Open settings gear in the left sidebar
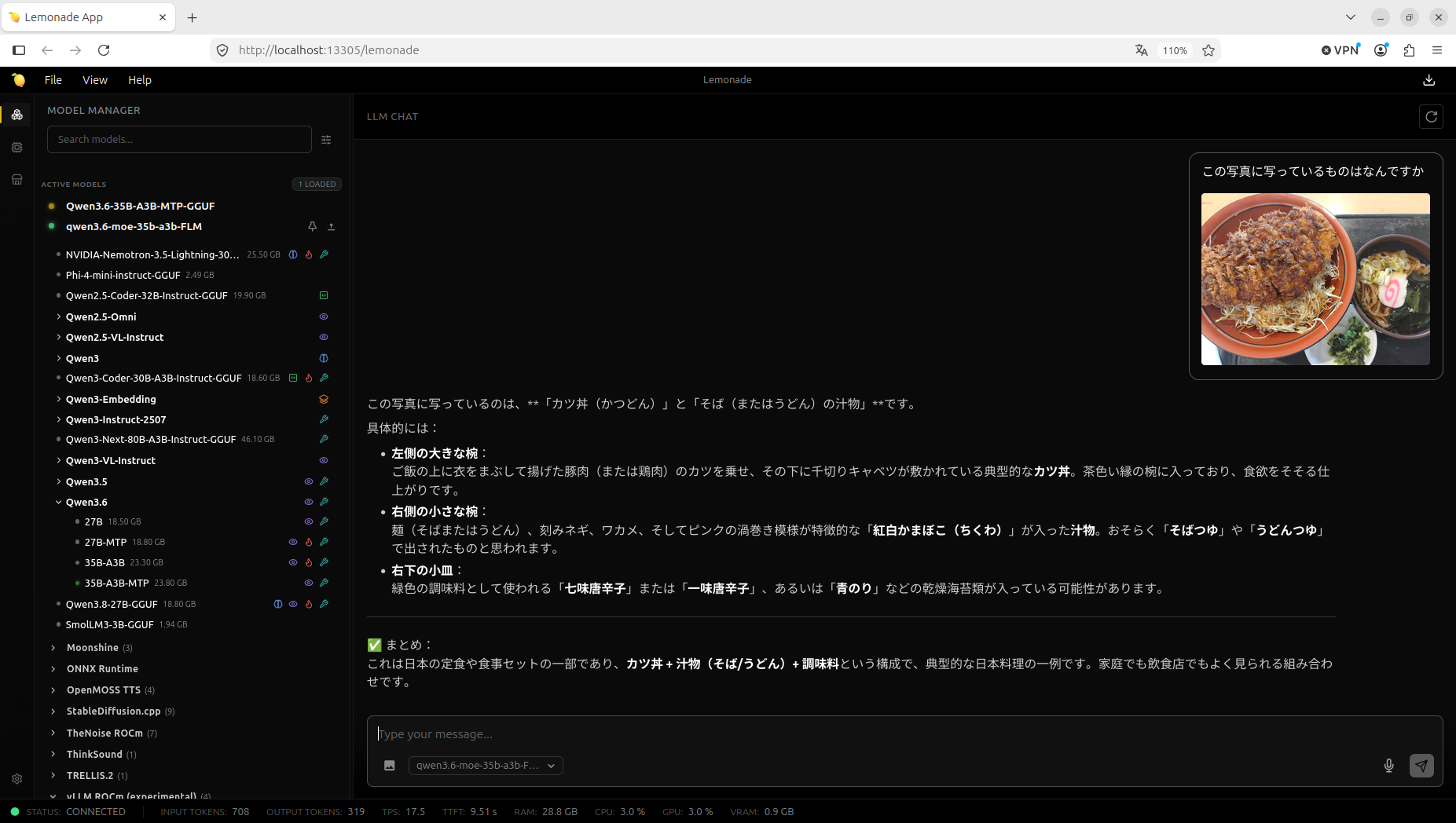Viewport: 1456px width, 823px height. pos(17,779)
